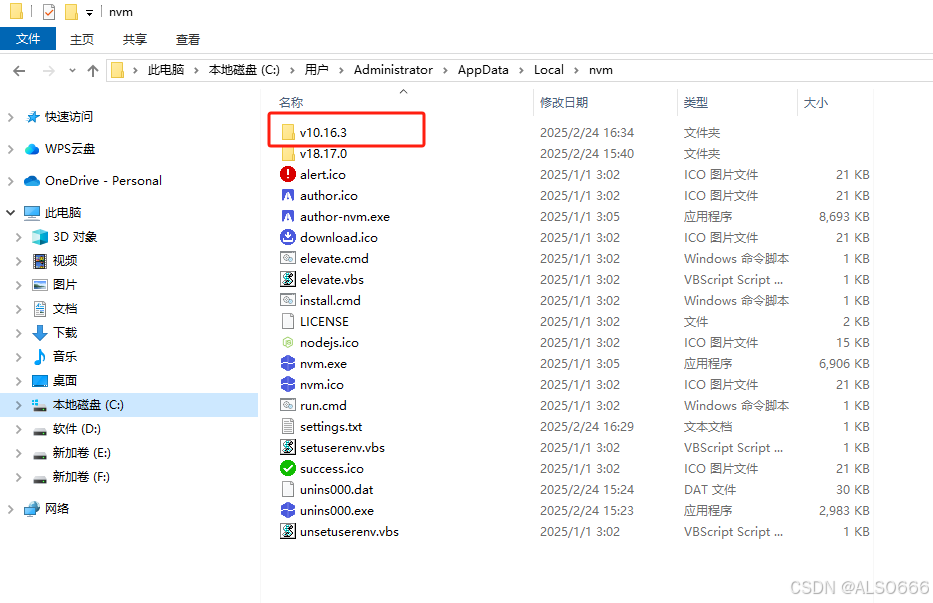Select the unins000.exe application icon
This screenshot has height=603, width=933.
pos(288,511)
